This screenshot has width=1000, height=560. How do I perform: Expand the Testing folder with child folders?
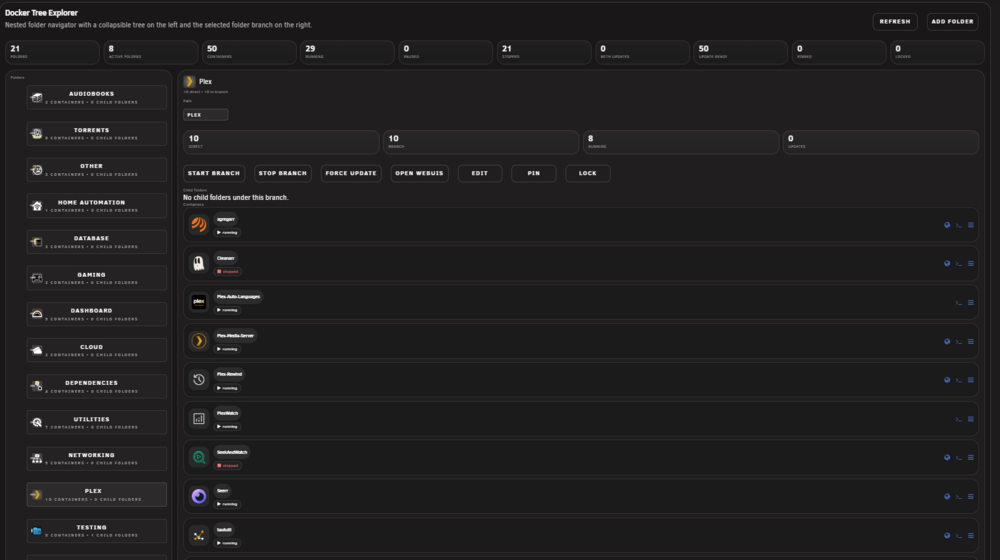[96, 531]
